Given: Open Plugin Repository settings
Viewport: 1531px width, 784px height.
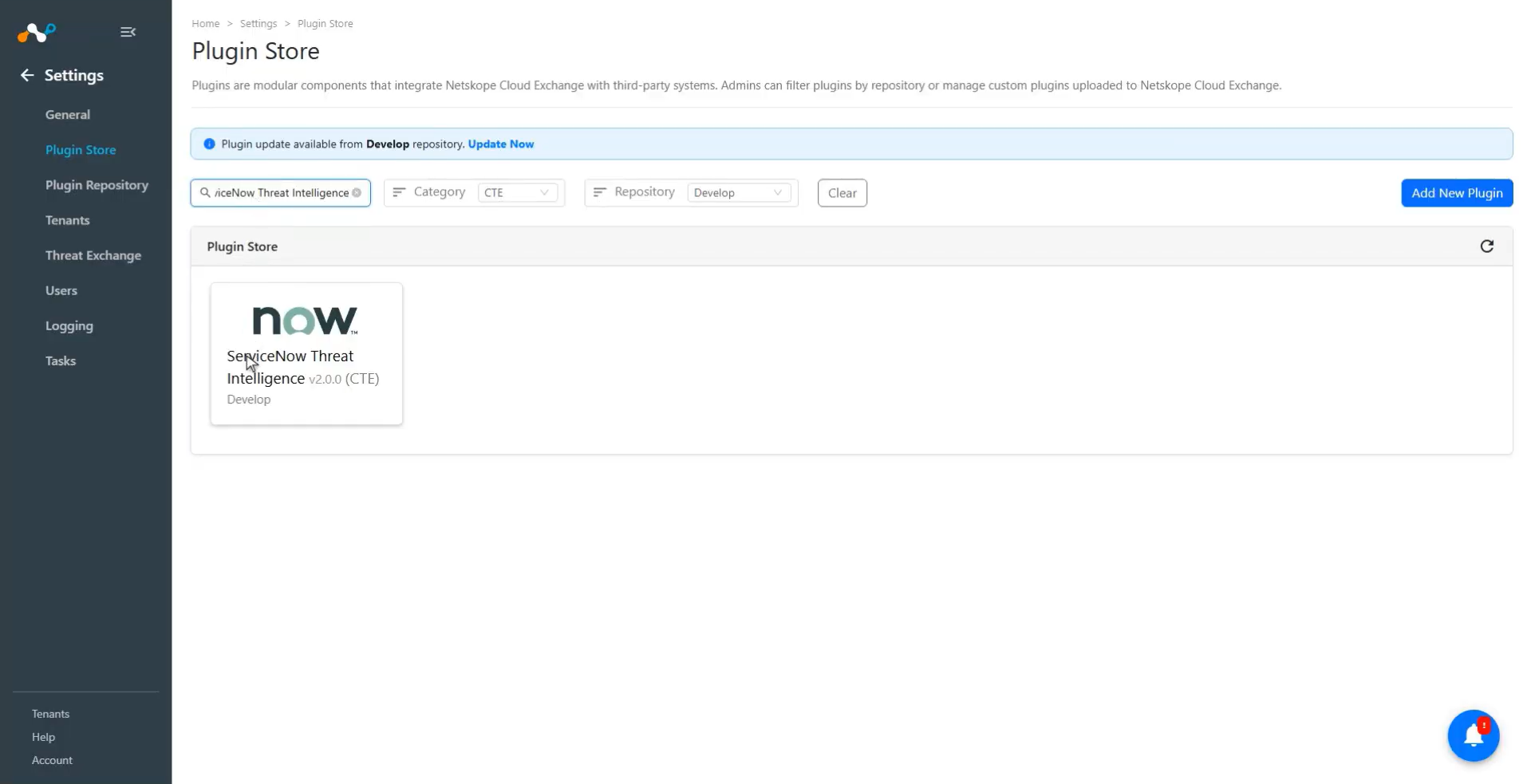Looking at the screenshot, I should [97, 185].
